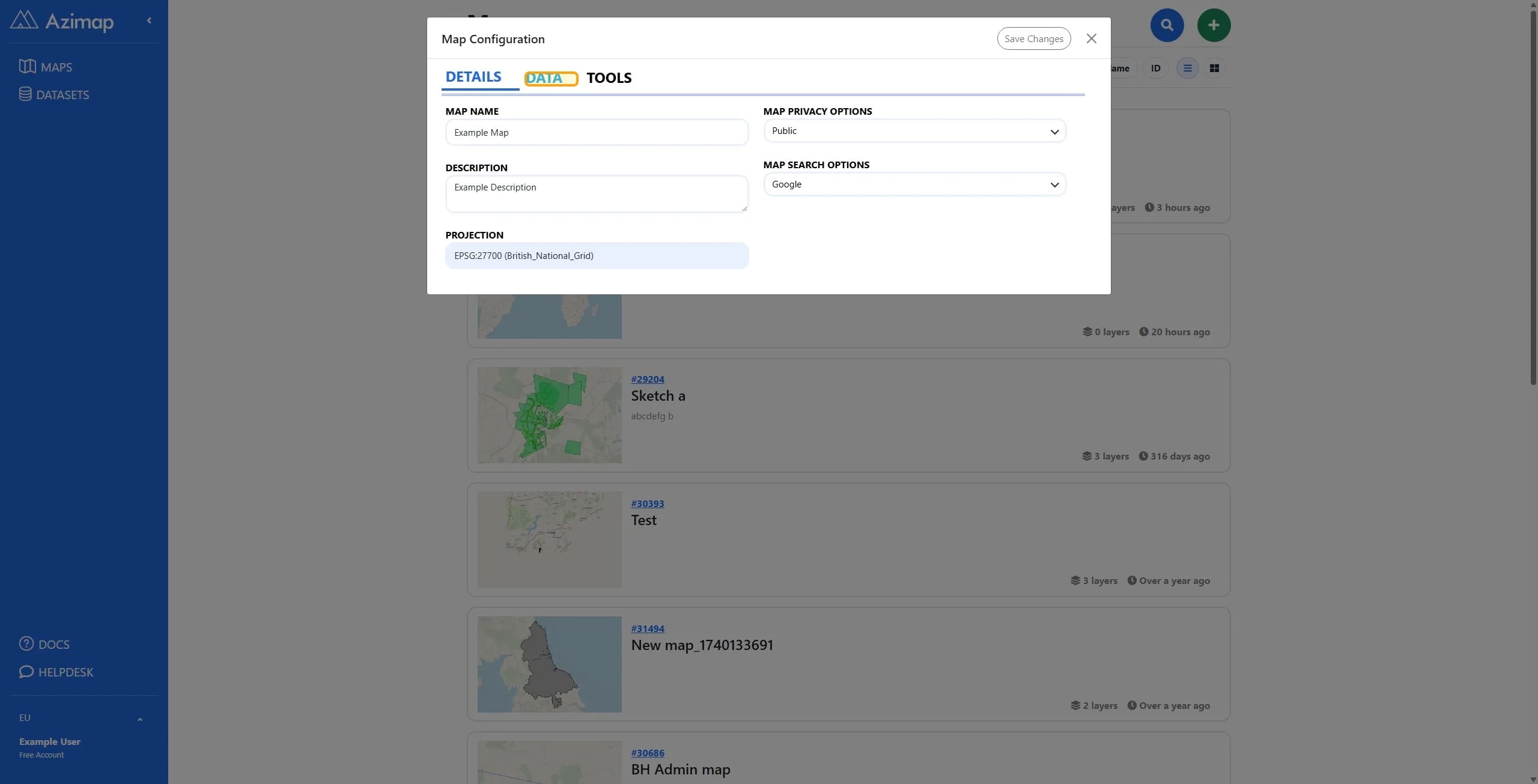This screenshot has height=784, width=1538.
Task: Click the blue search icon button
Action: tap(1167, 25)
